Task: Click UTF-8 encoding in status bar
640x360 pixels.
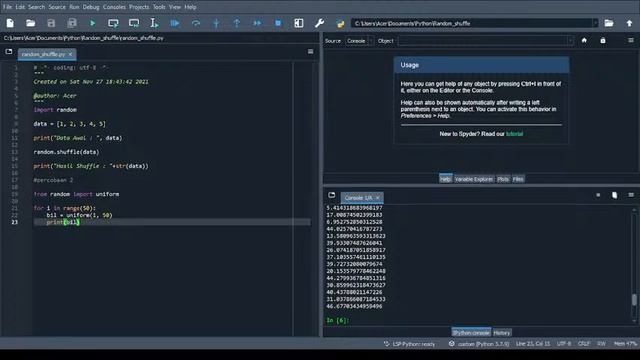Action: pos(564,344)
